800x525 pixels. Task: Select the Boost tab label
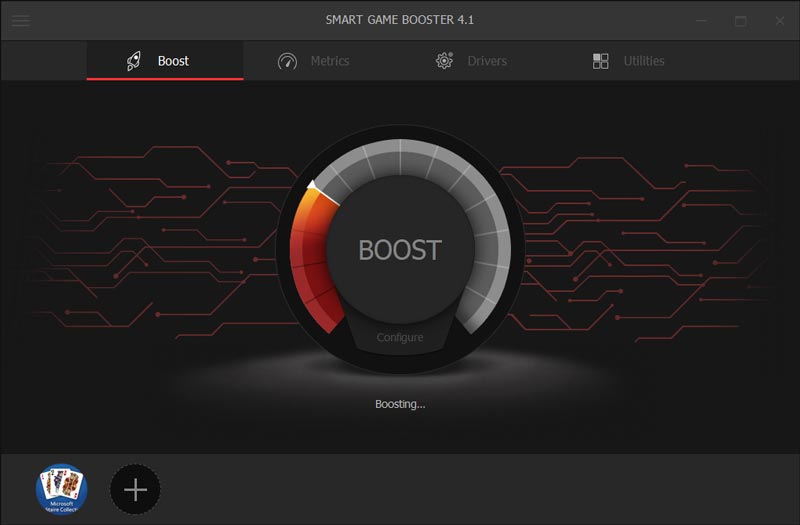[x=173, y=61]
